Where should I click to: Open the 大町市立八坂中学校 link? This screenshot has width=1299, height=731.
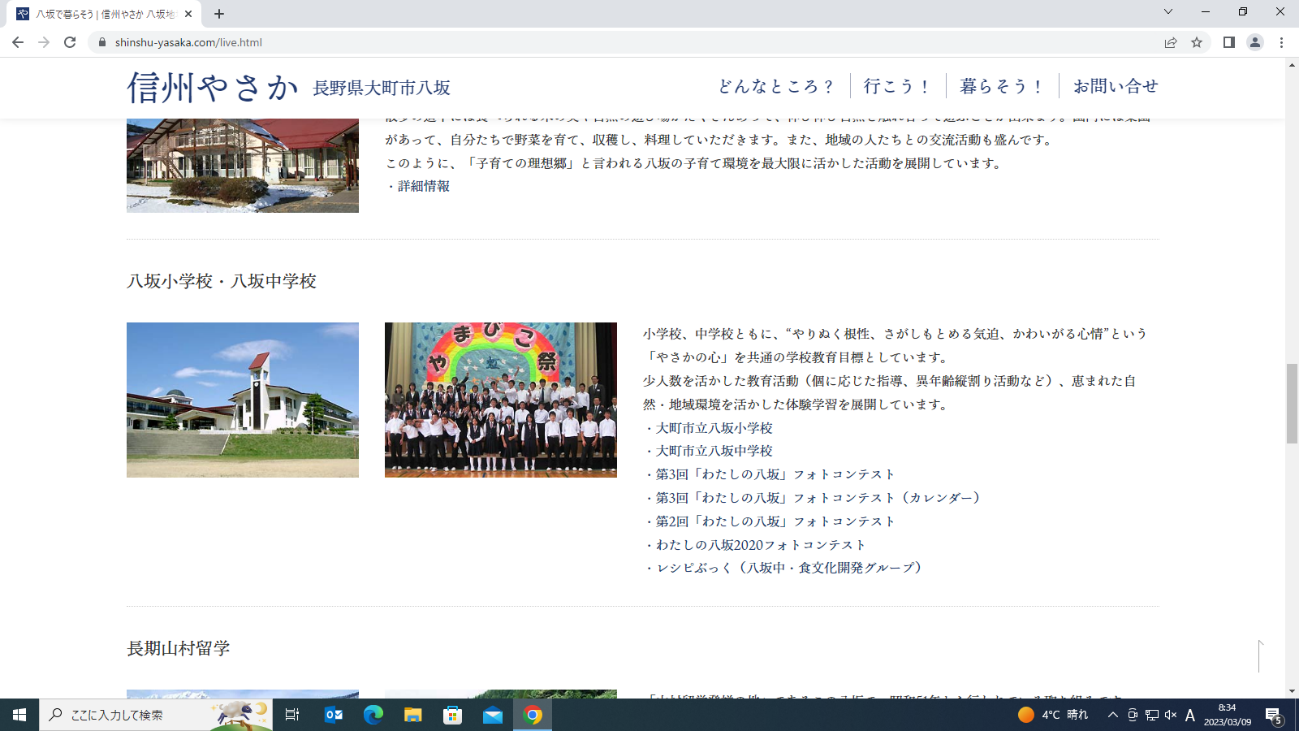tap(714, 451)
